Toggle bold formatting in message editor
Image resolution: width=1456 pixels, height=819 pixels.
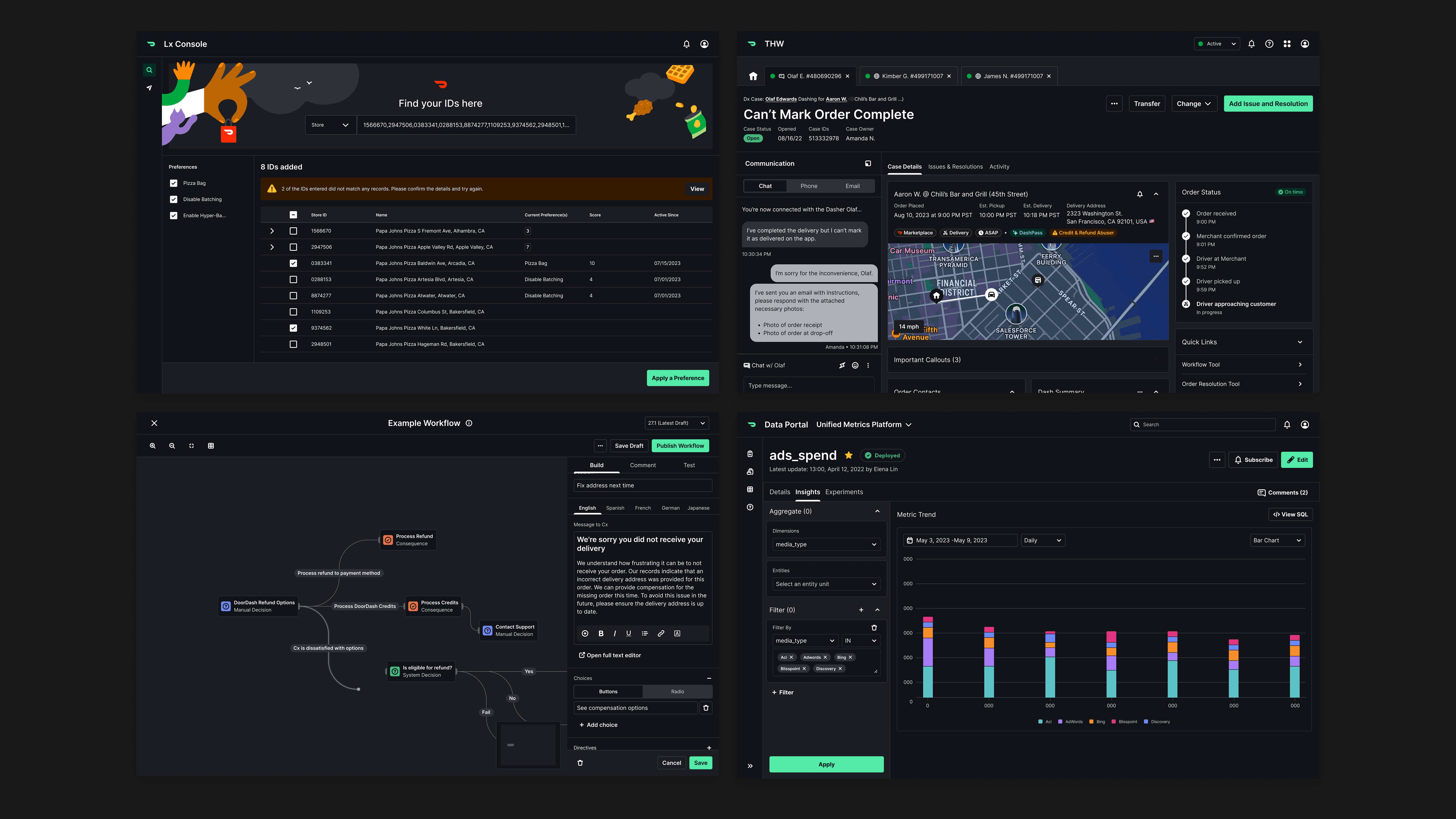pyautogui.click(x=601, y=634)
